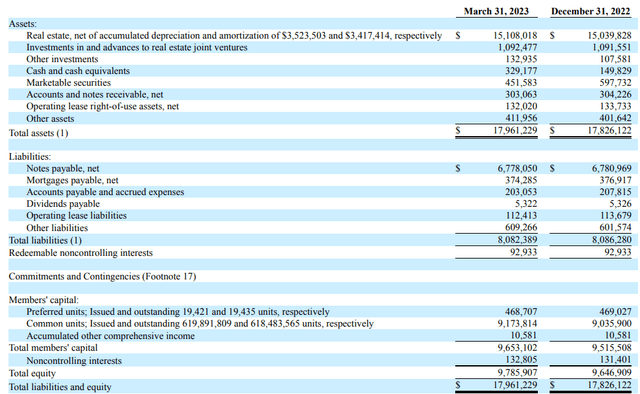The width and height of the screenshot is (640, 394).
Task: Click the Real estate, net of accumulated depreciation label
Action: click(x=234, y=36)
